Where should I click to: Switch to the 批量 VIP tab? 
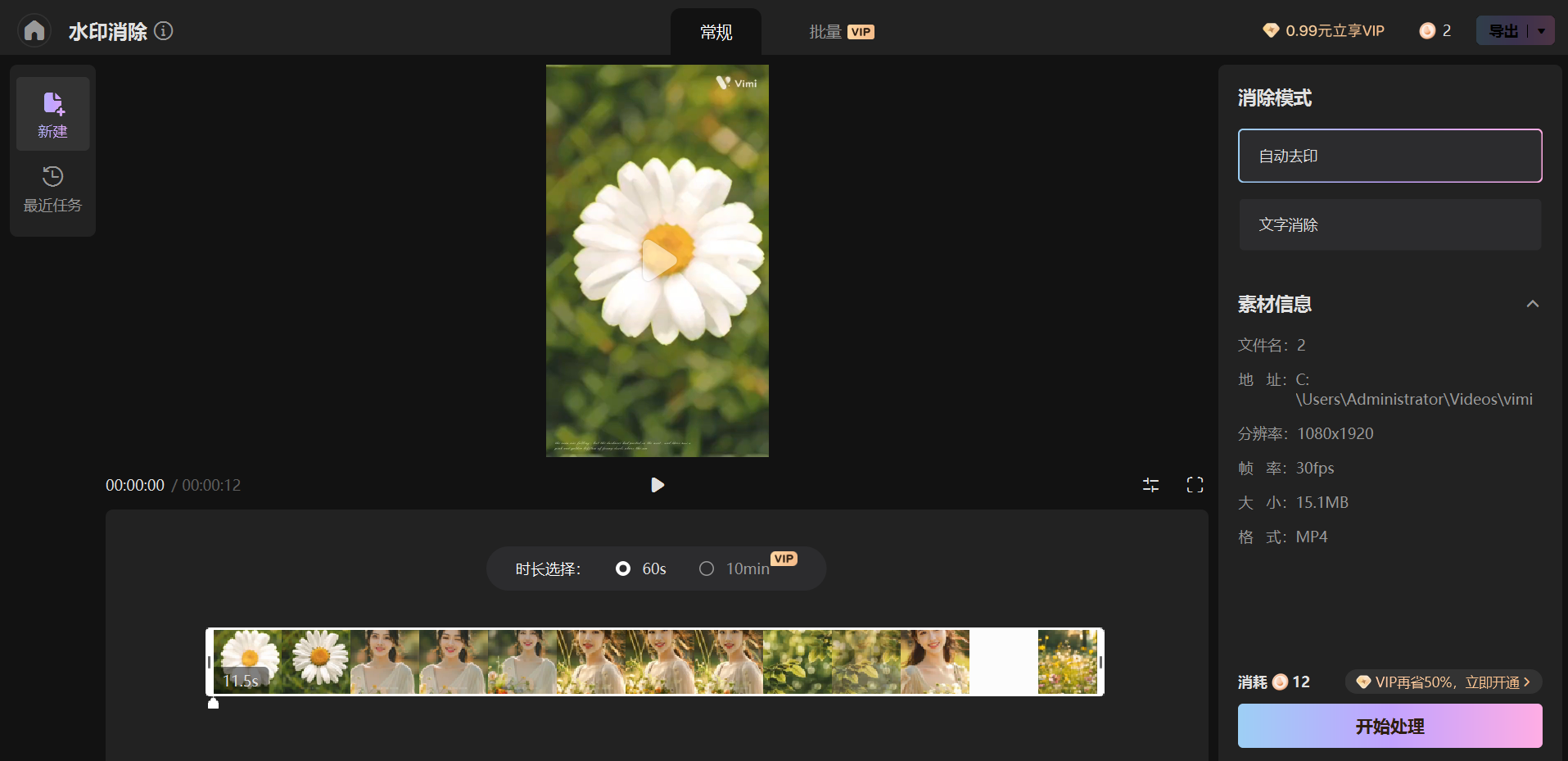point(841,32)
